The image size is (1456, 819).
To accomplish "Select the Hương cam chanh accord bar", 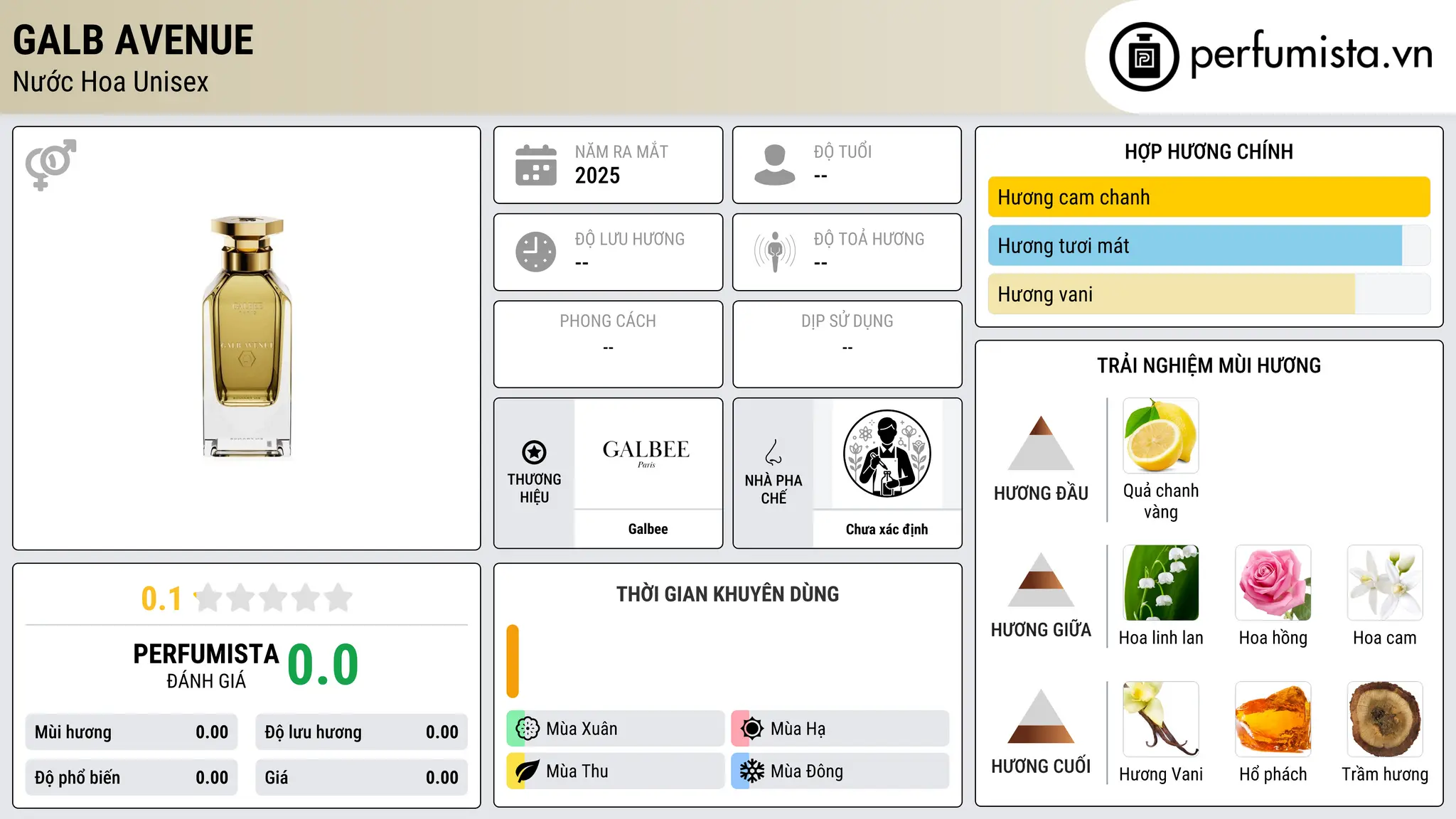I will (1209, 197).
